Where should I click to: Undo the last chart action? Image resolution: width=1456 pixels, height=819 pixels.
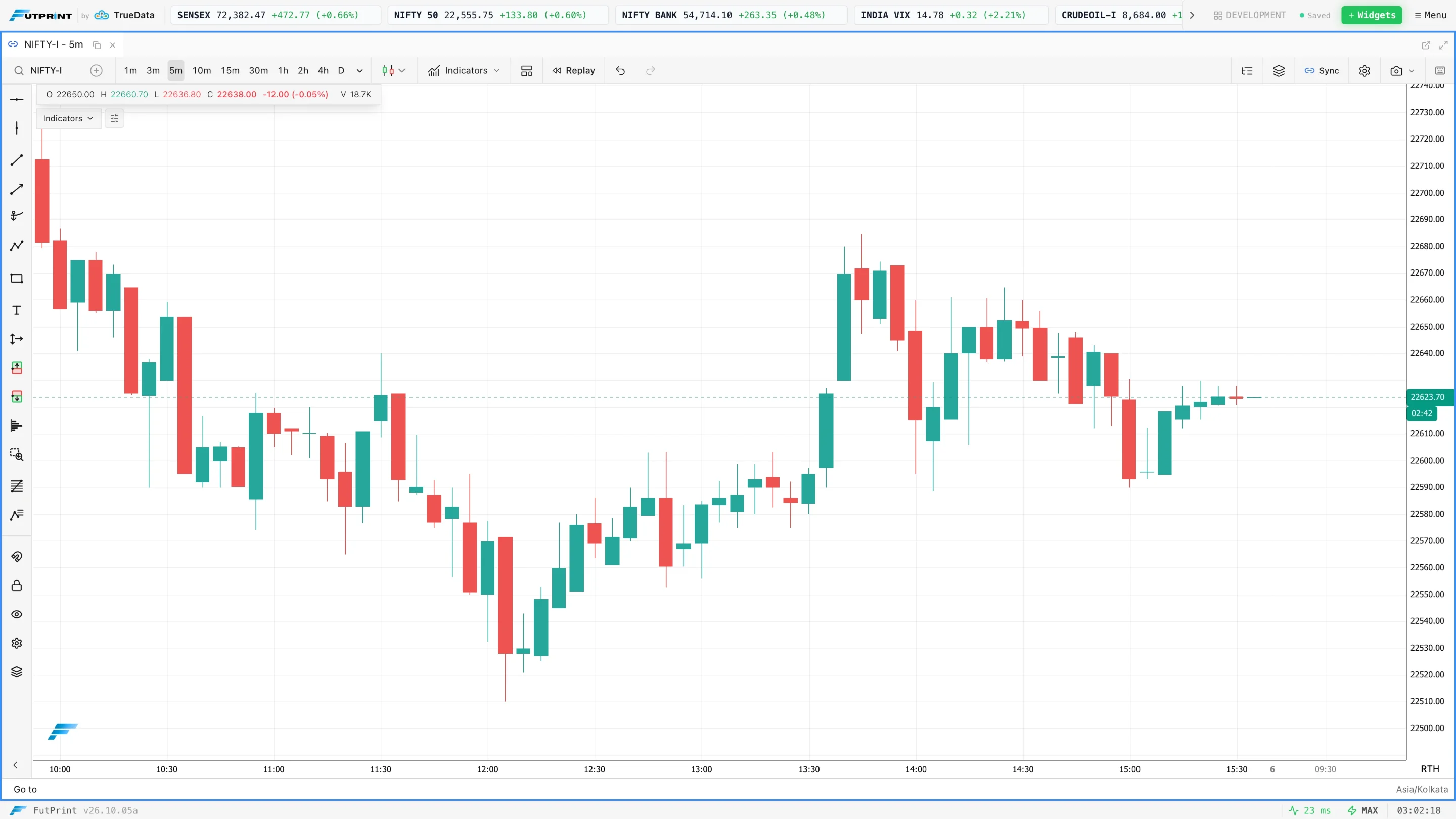tap(620, 71)
